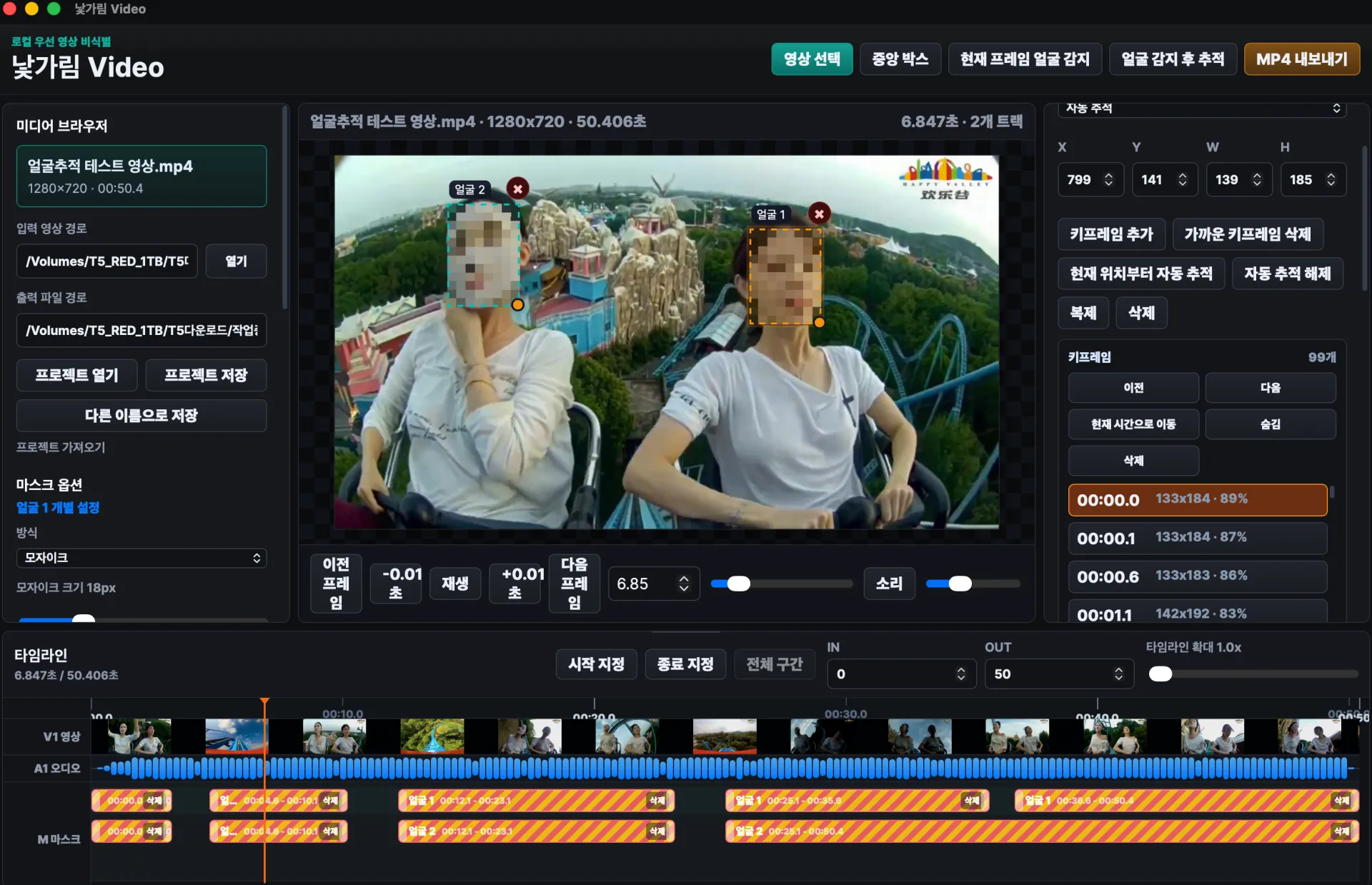Select the 얼굴 1 label tag on the video
Viewport: 1372px width, 885px height.
[x=771, y=214]
